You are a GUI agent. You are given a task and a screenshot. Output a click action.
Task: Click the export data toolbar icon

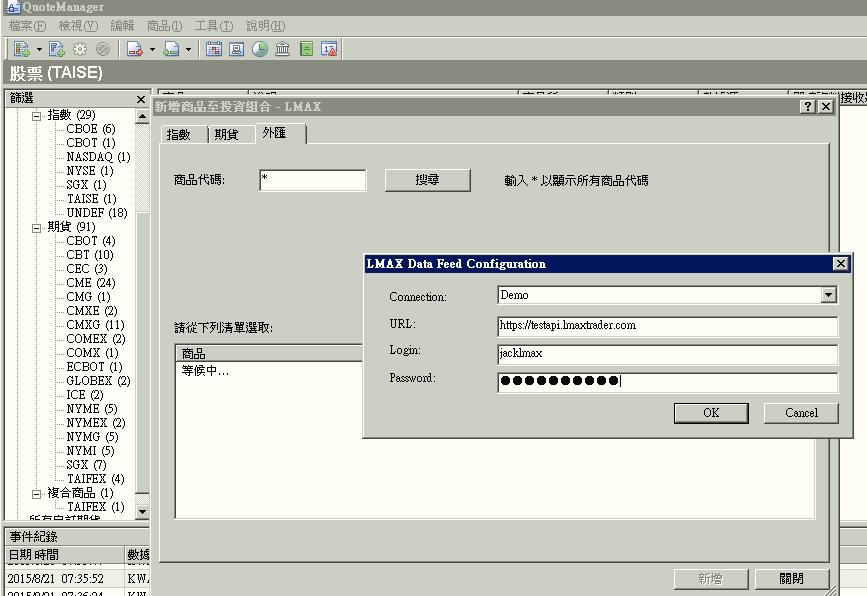[135, 49]
